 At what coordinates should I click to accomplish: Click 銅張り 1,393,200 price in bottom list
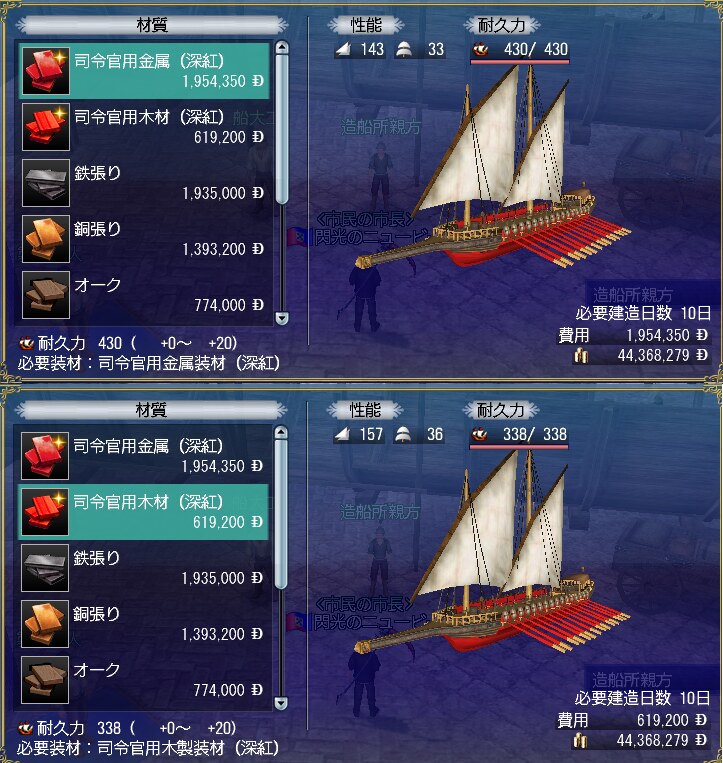tap(222, 635)
